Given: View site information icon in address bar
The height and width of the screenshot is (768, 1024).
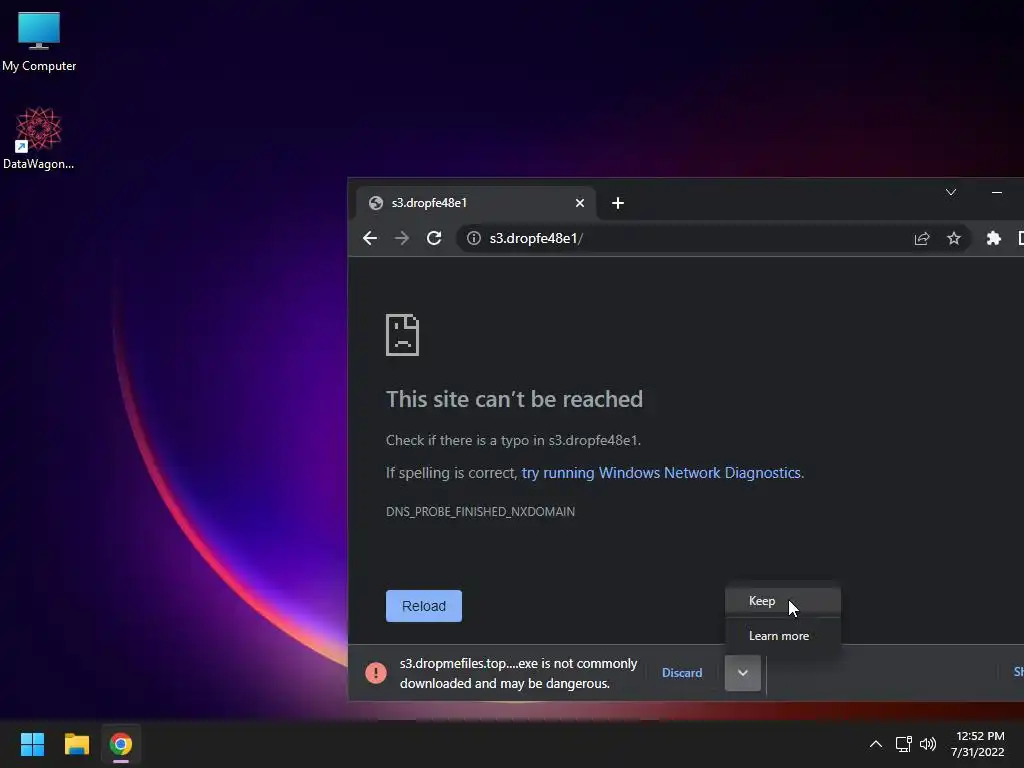Looking at the screenshot, I should pyautogui.click(x=473, y=238).
